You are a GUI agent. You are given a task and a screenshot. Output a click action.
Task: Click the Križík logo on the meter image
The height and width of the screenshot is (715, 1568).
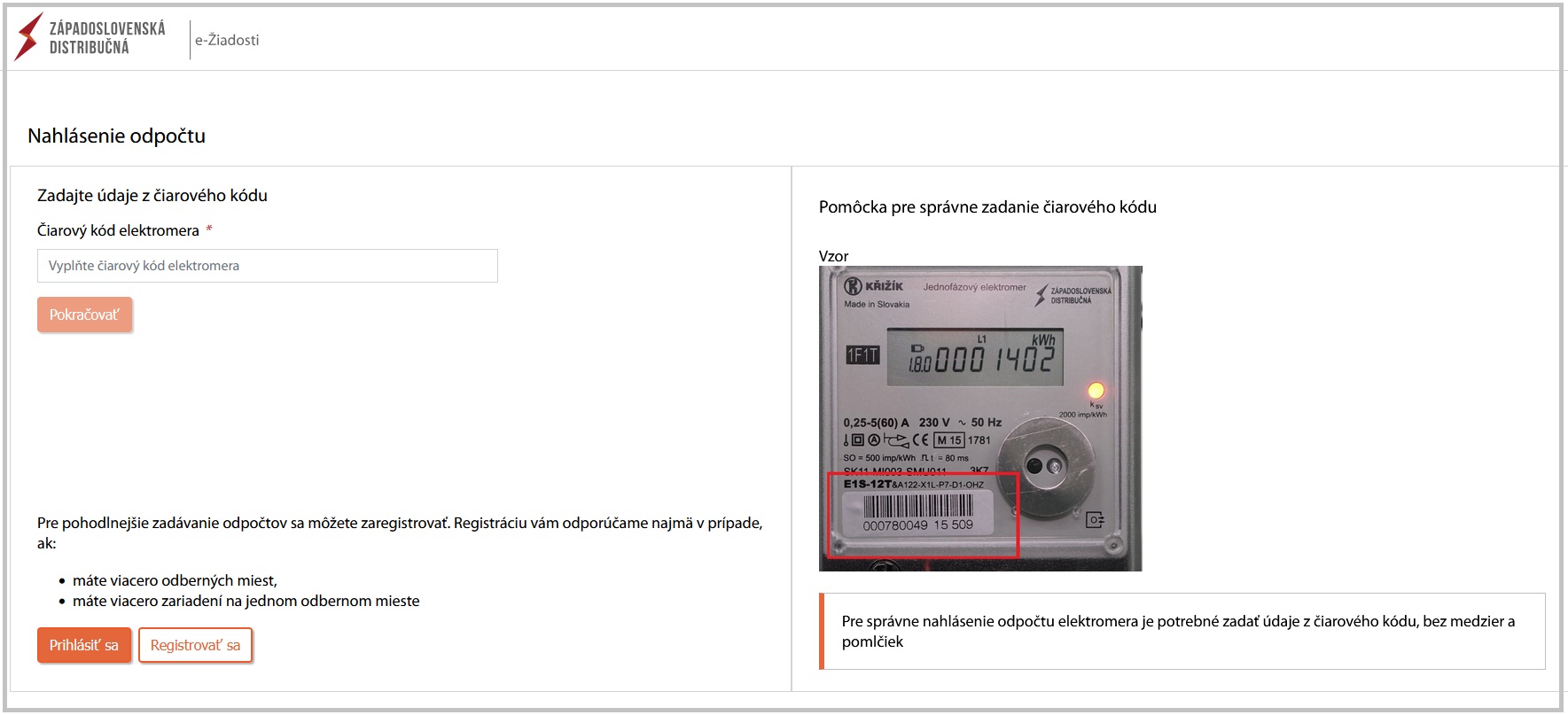click(x=874, y=286)
